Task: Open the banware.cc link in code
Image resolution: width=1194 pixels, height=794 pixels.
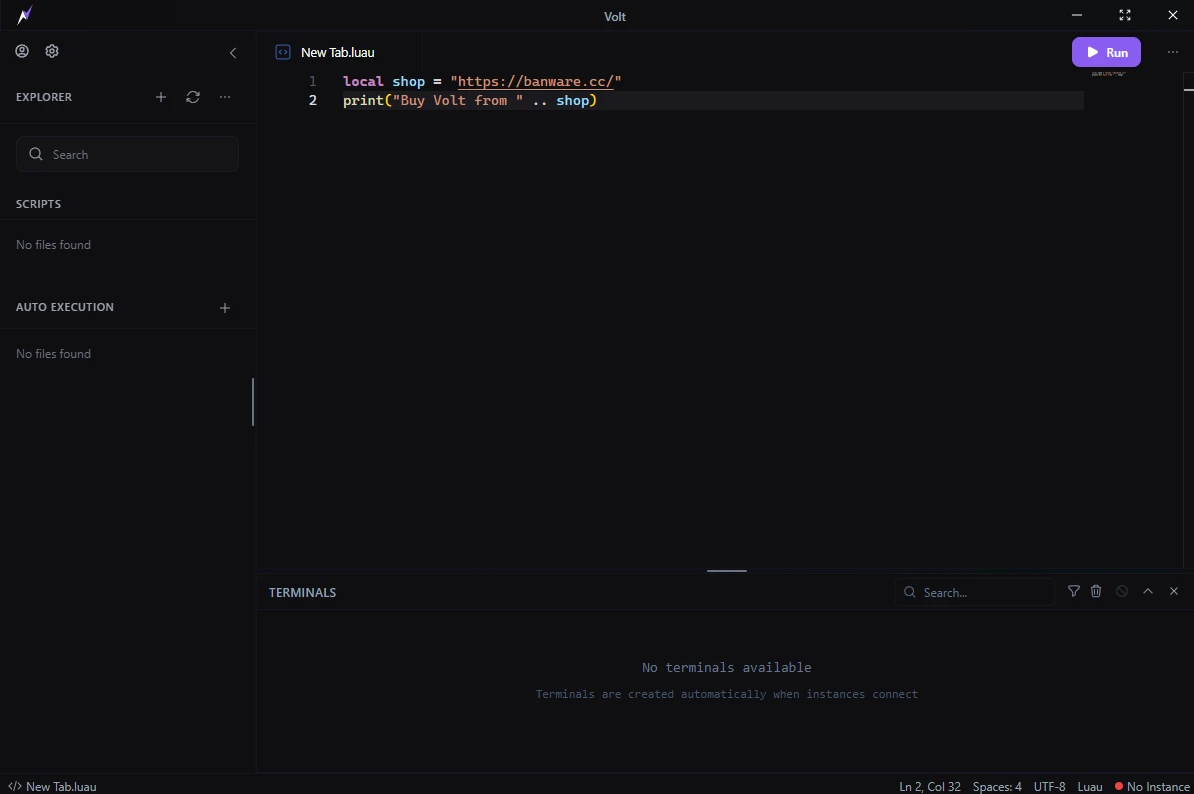Action: (535, 81)
